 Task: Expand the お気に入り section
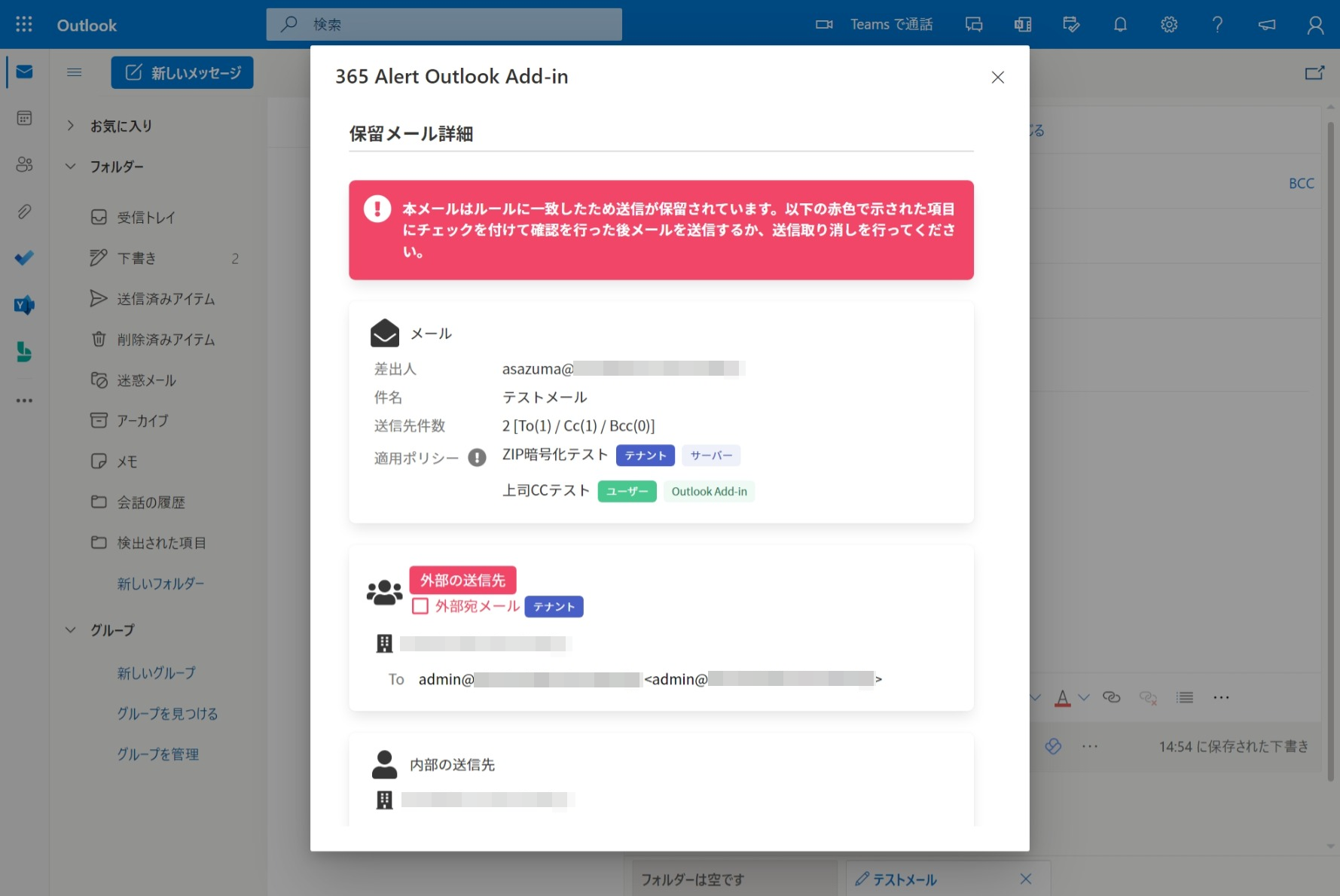70,126
